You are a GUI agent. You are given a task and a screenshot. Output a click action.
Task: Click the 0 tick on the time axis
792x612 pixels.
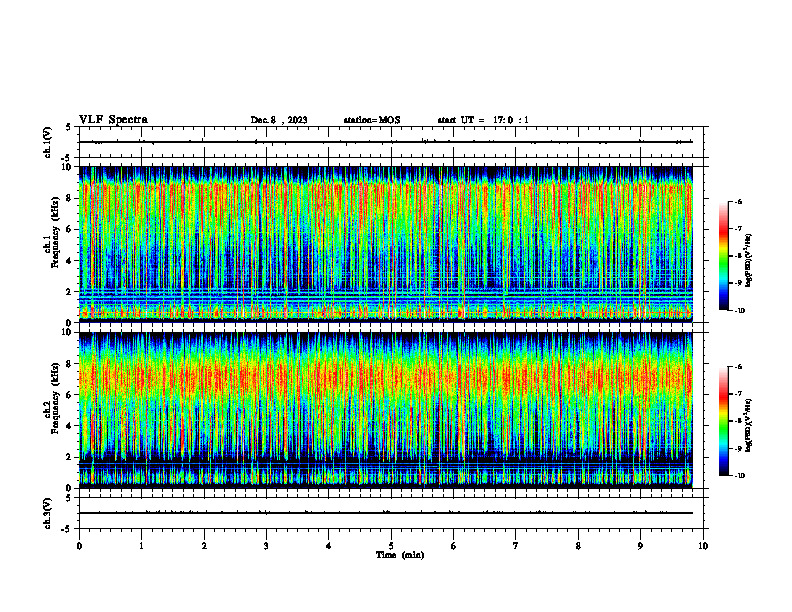coord(79,546)
